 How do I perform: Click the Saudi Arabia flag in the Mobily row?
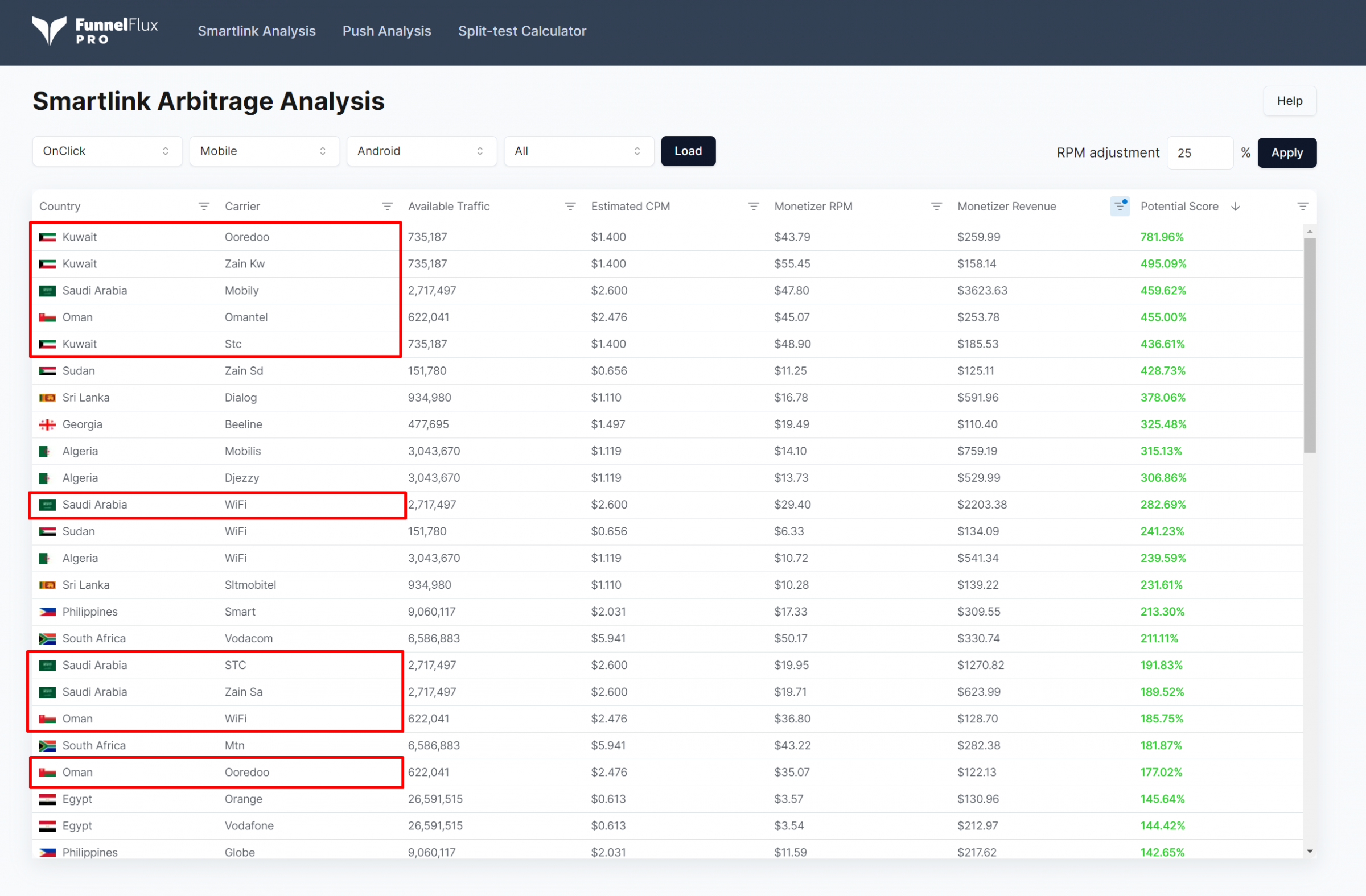47,291
